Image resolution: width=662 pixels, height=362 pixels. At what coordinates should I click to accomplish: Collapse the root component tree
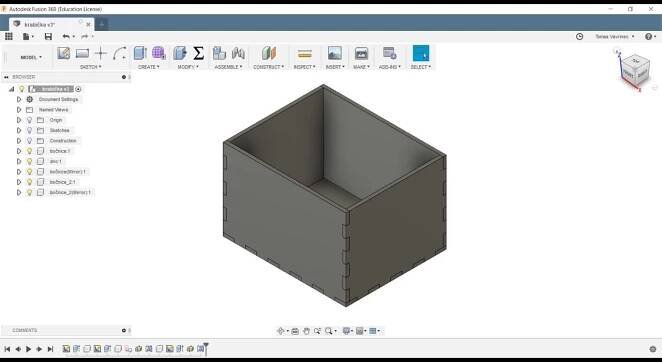click(11, 89)
